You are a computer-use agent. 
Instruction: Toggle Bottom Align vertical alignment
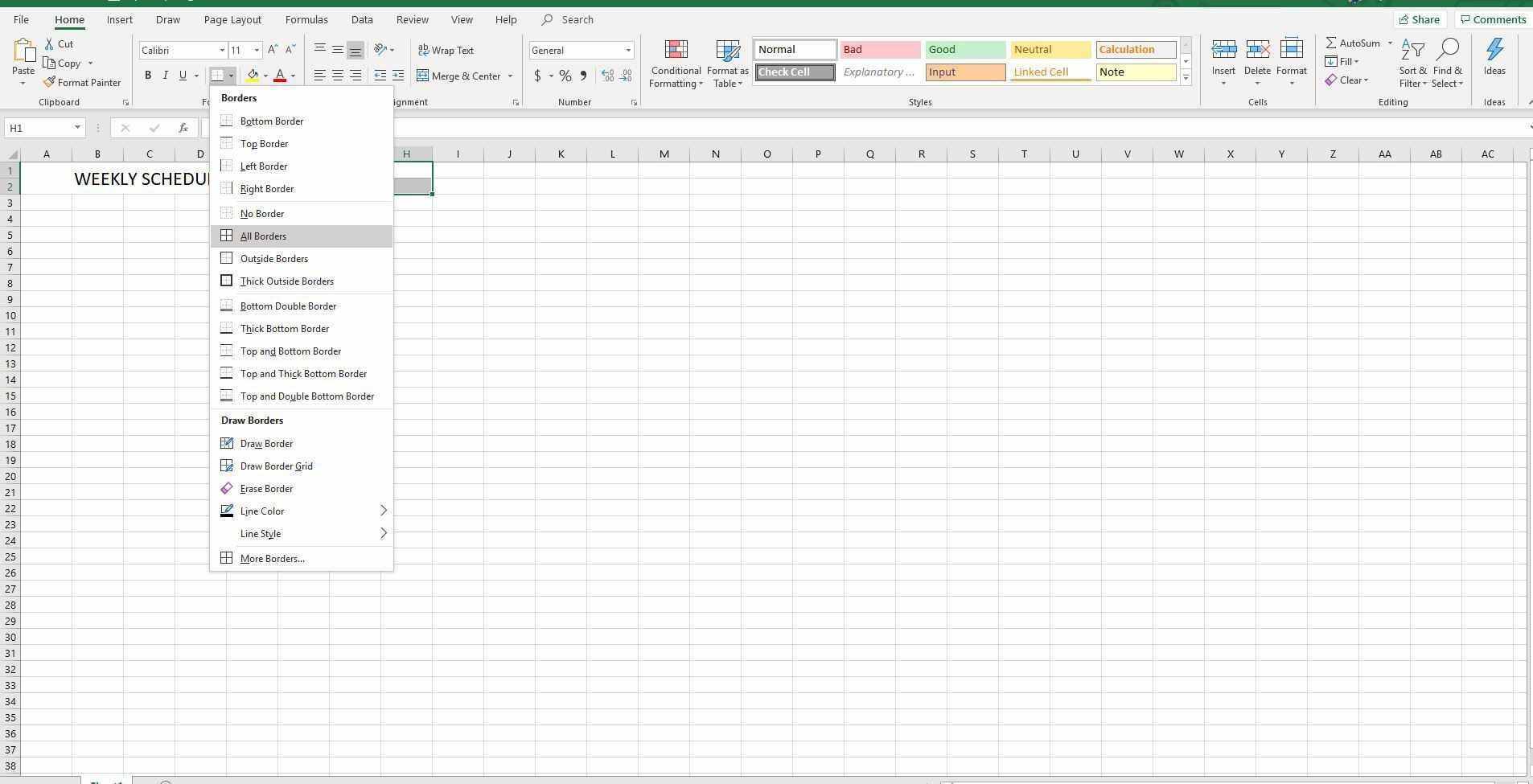(x=356, y=50)
